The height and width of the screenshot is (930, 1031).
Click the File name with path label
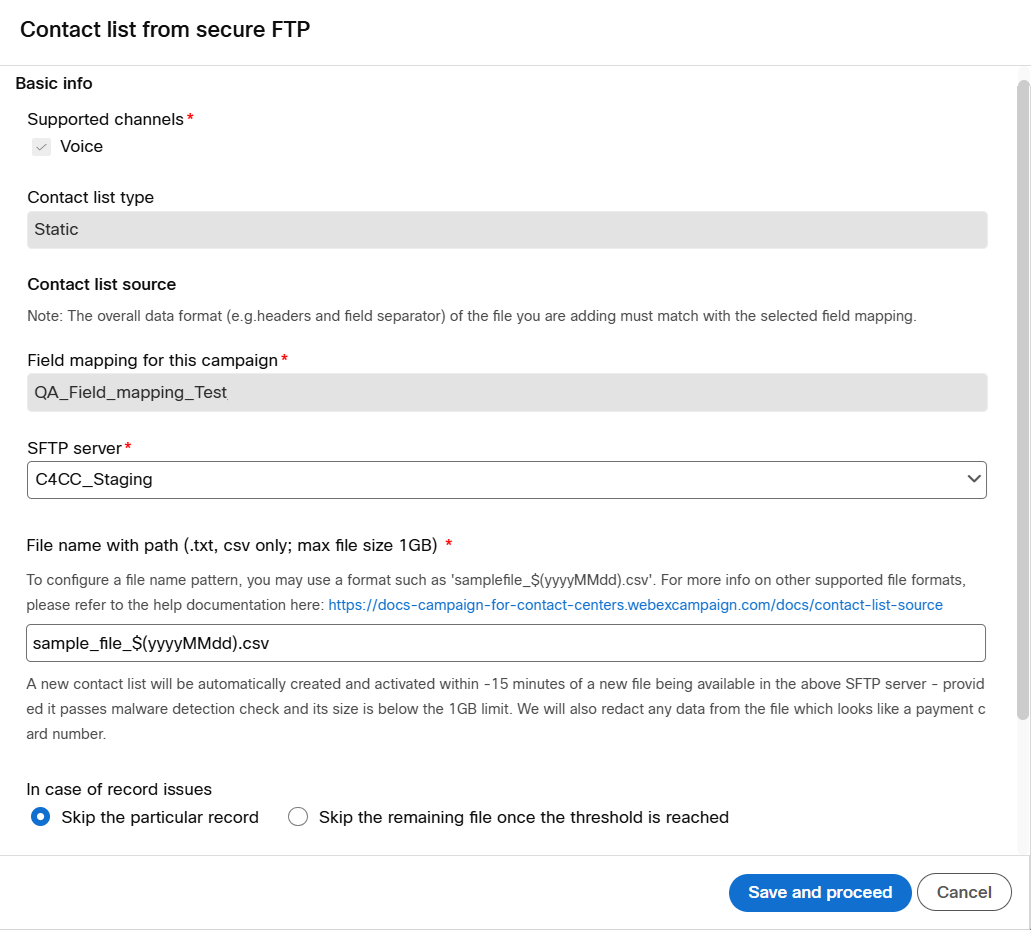pos(232,545)
